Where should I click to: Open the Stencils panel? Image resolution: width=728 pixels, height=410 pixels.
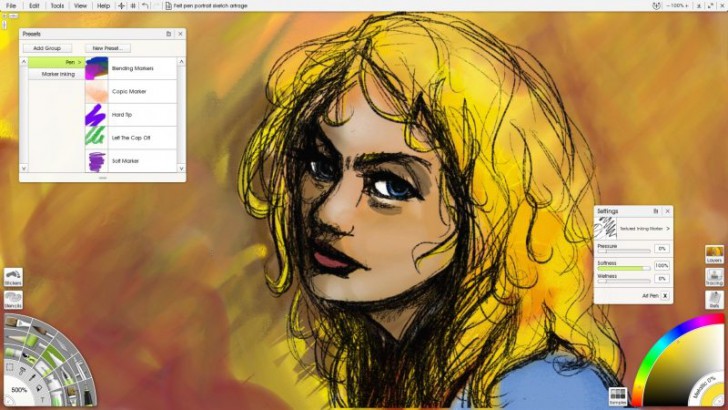tap(13, 300)
